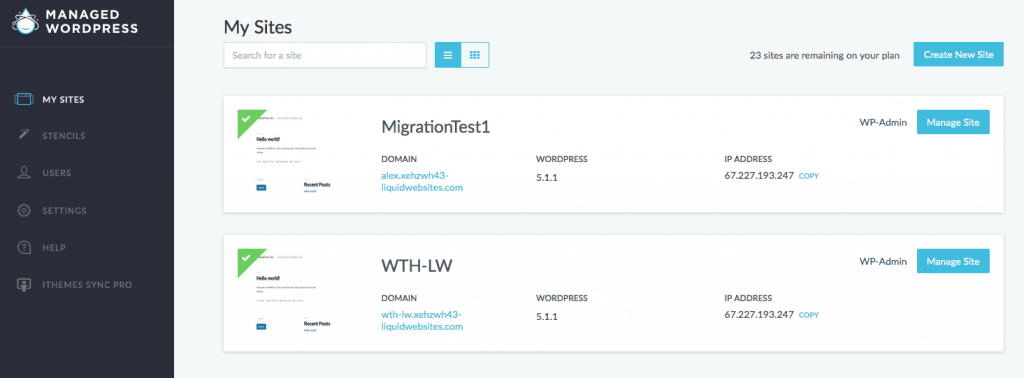1024x378 pixels.
Task: Switch to grid view layout
Action: coord(475,55)
